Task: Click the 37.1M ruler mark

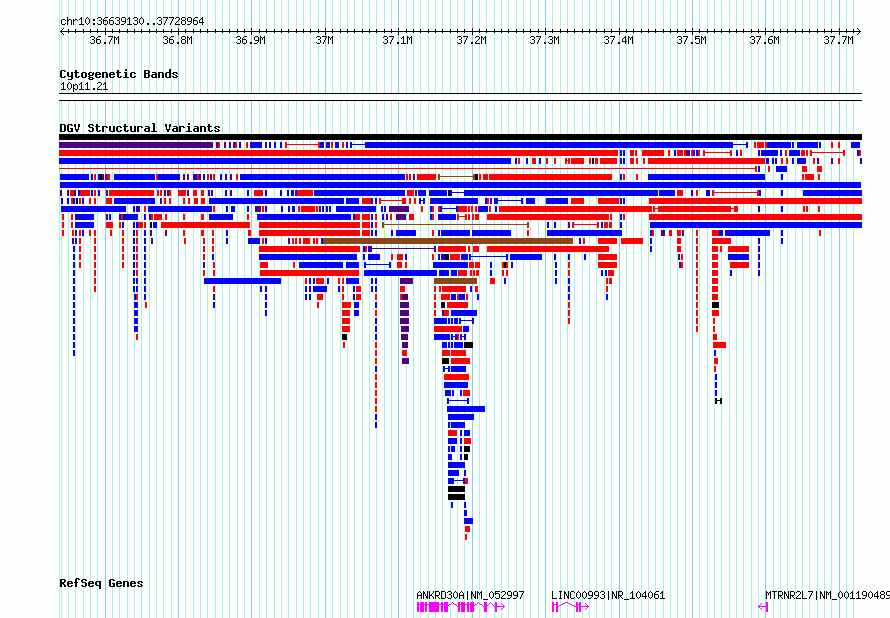Action: coord(398,40)
